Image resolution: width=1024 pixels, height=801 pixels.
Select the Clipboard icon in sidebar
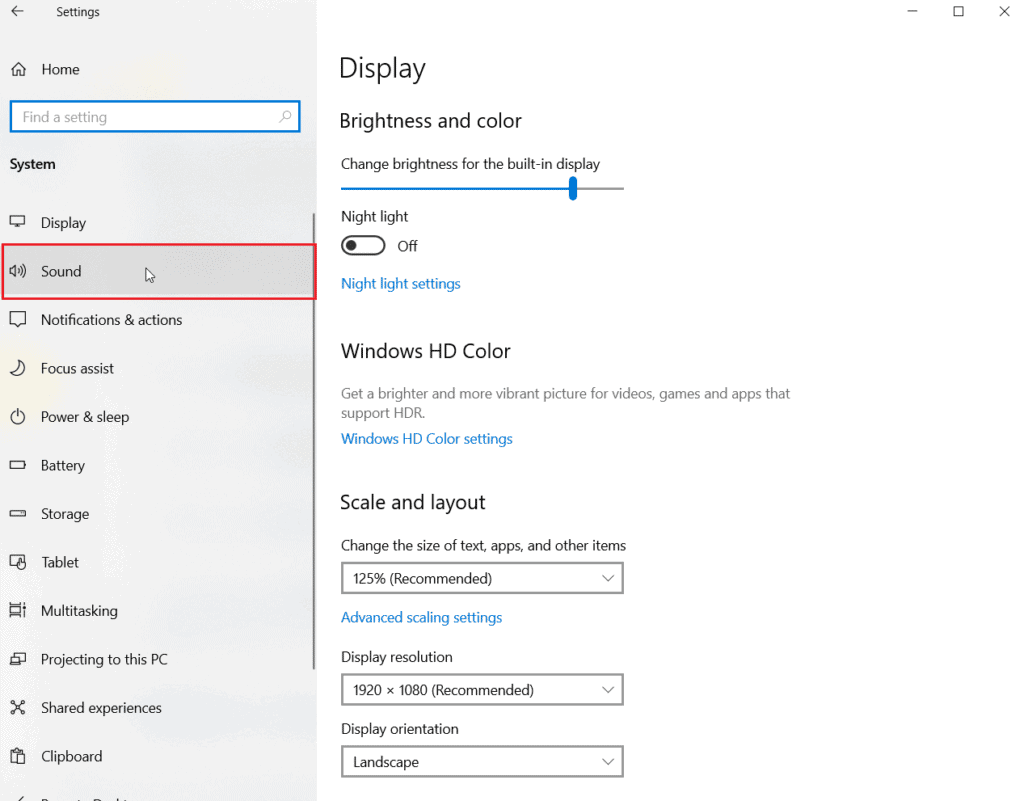pos(18,756)
